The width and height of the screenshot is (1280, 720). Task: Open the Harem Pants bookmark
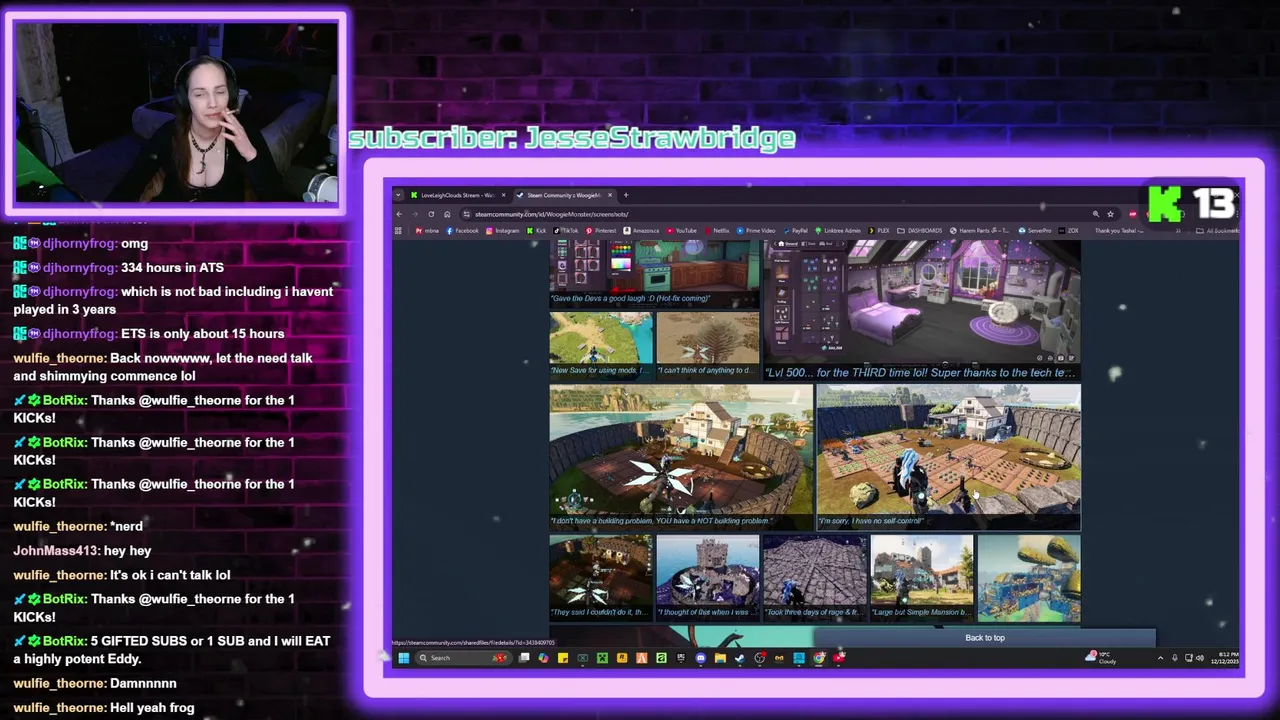(x=980, y=231)
